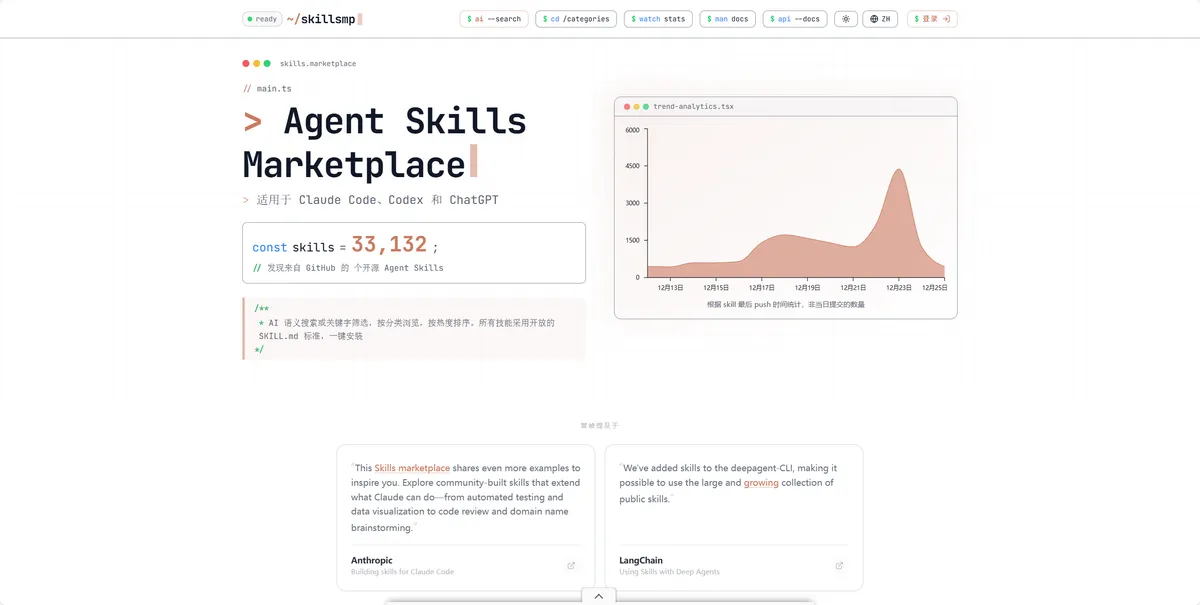1200x605 pixels.
Task: Open Anthropic card external link icon
Action: (x=571, y=566)
